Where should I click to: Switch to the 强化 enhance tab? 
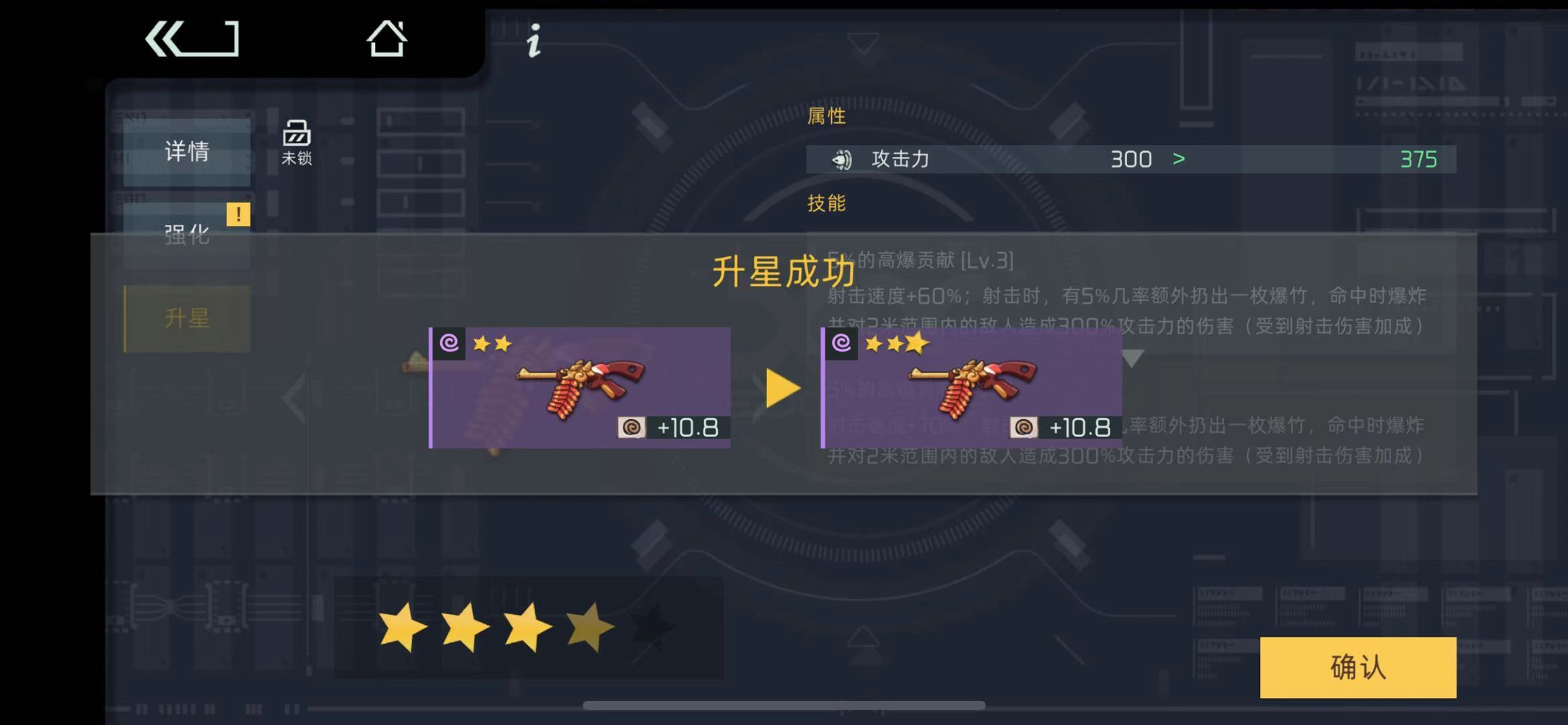[x=187, y=234]
